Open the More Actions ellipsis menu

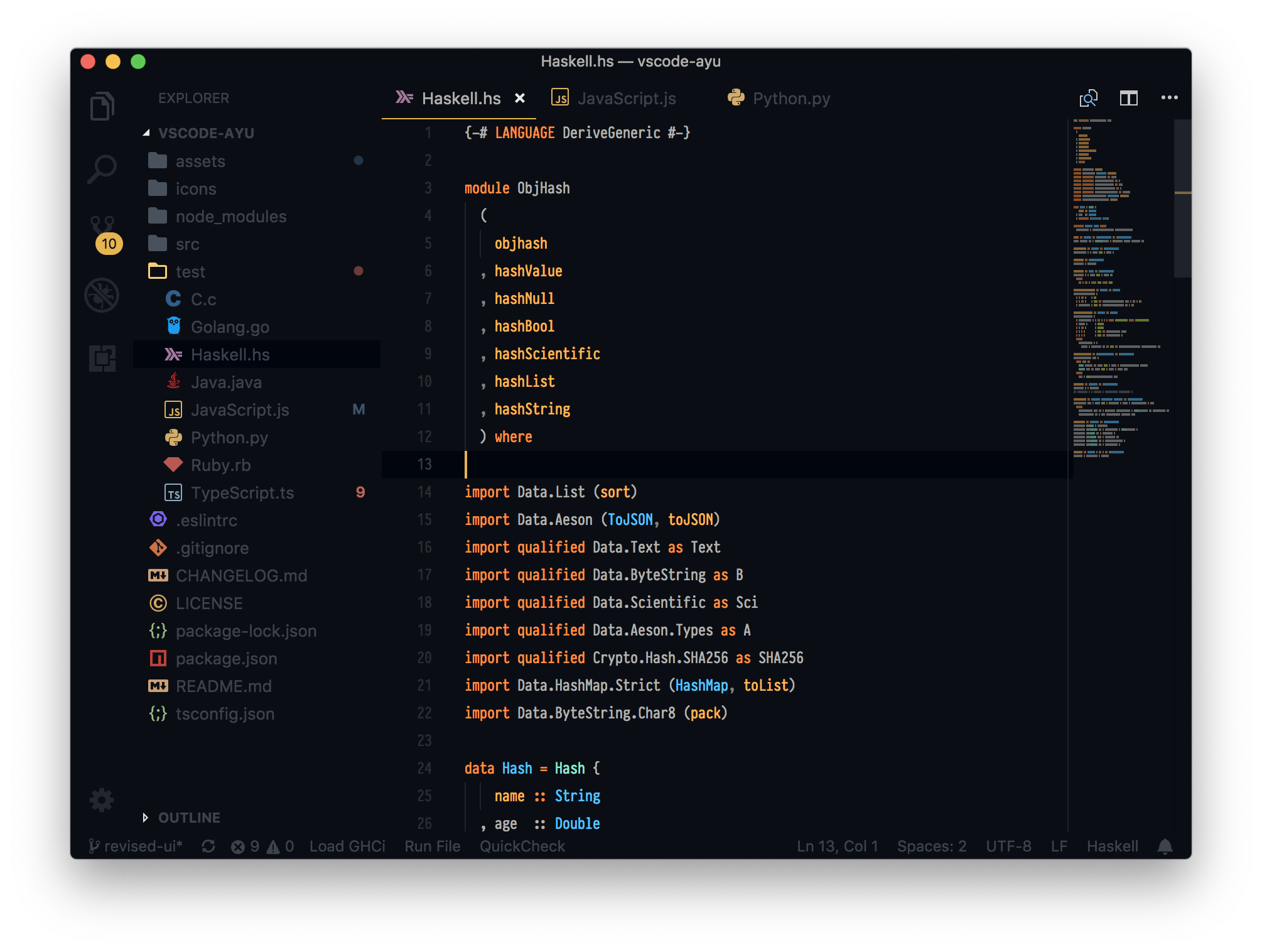pos(1169,98)
